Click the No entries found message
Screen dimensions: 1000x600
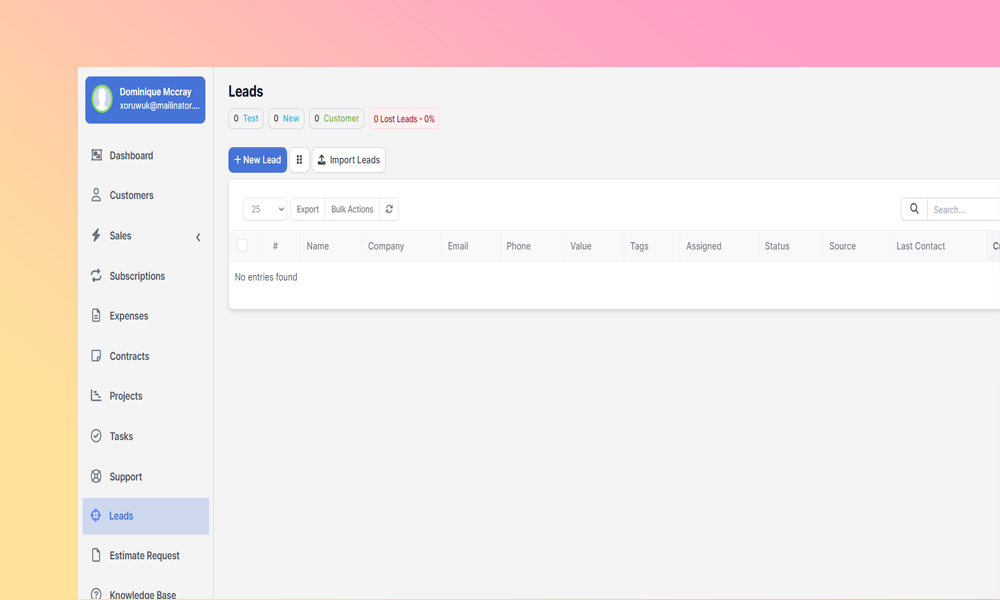[266, 277]
